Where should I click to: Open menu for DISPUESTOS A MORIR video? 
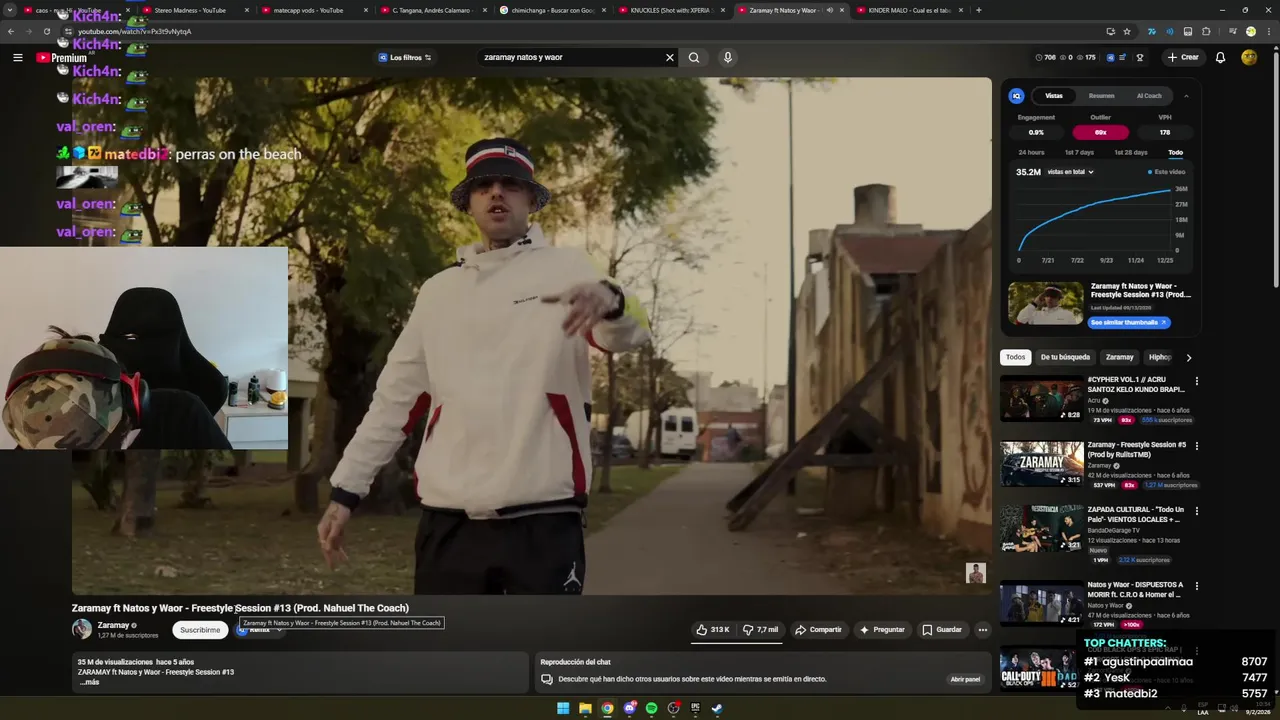[x=1196, y=586]
